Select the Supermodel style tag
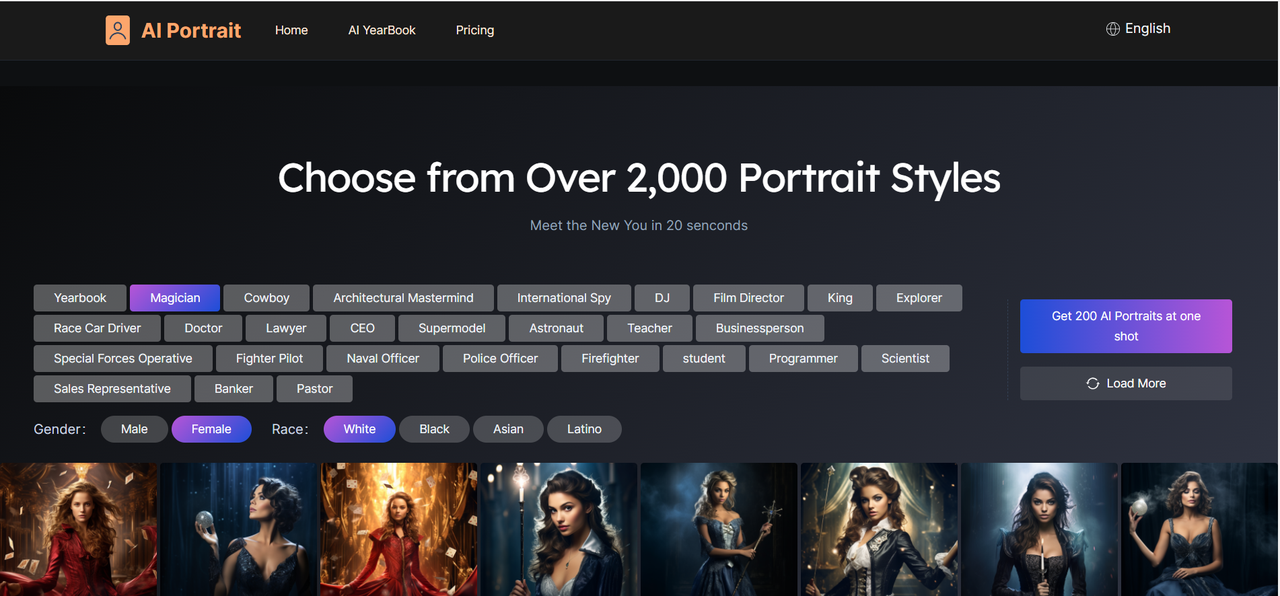This screenshot has width=1280, height=596. 452,328
